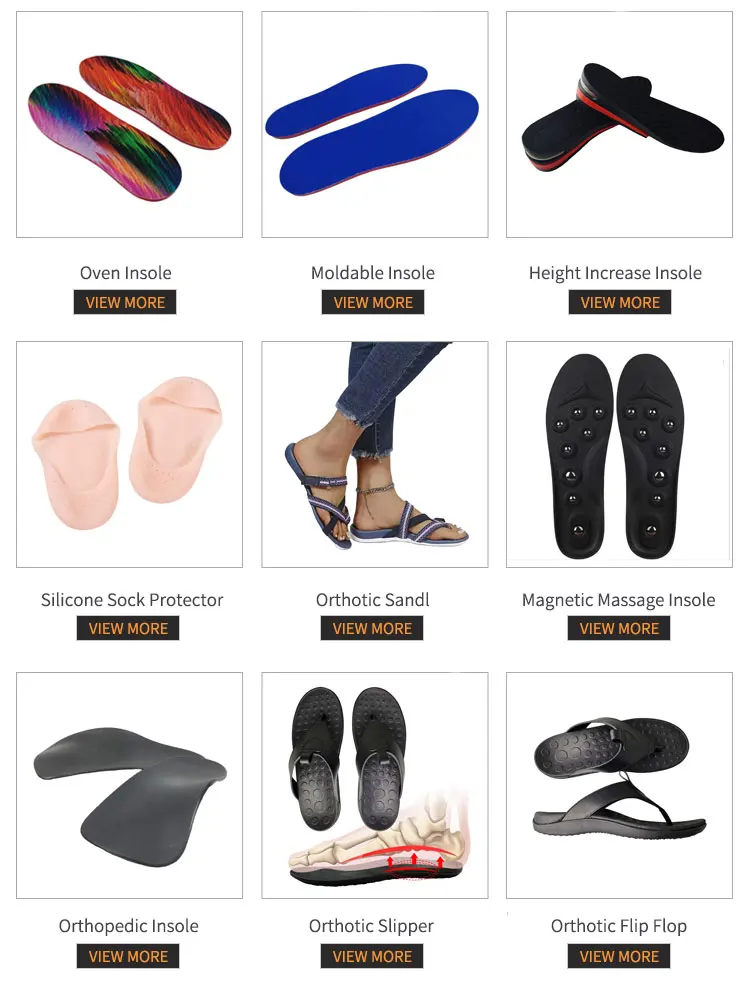Select the Height Increase Insole image
750x1008 pixels.
(620, 125)
